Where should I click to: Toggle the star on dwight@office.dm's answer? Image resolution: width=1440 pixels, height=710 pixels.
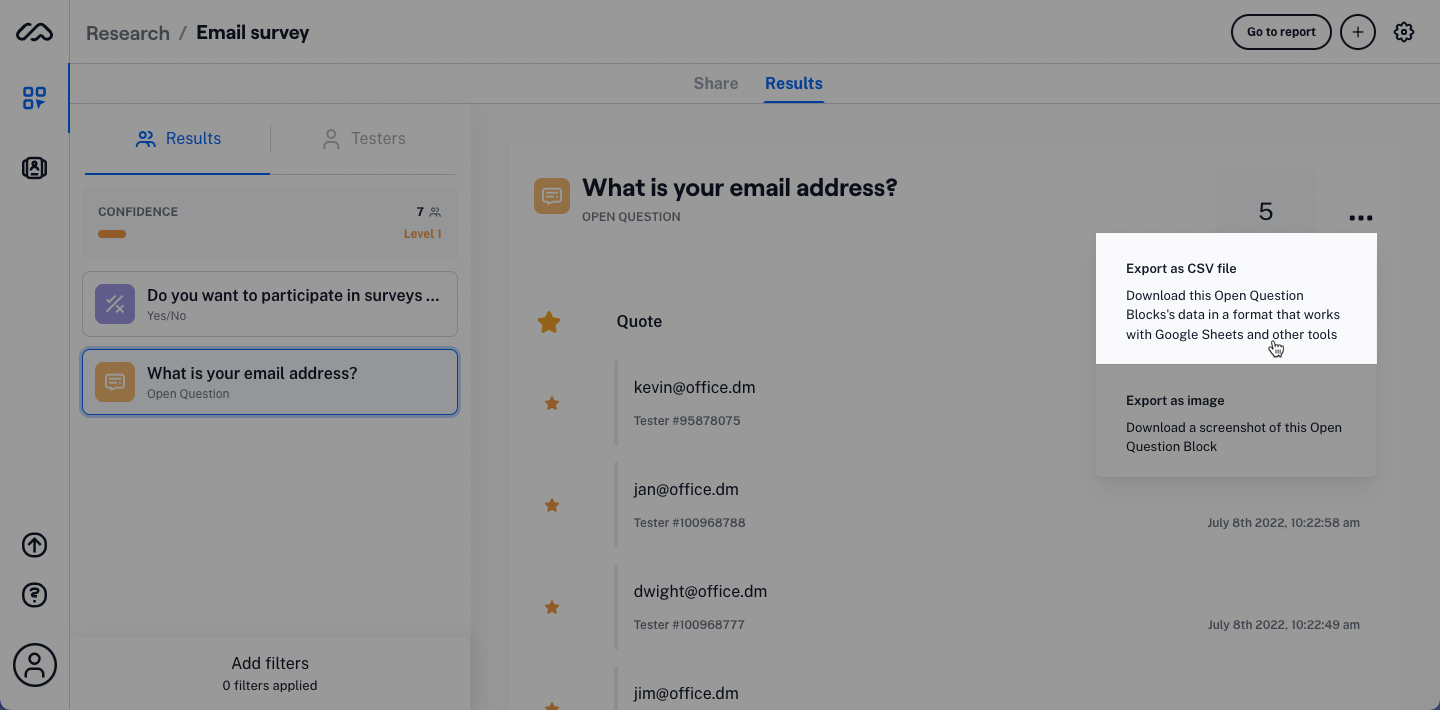[551, 607]
